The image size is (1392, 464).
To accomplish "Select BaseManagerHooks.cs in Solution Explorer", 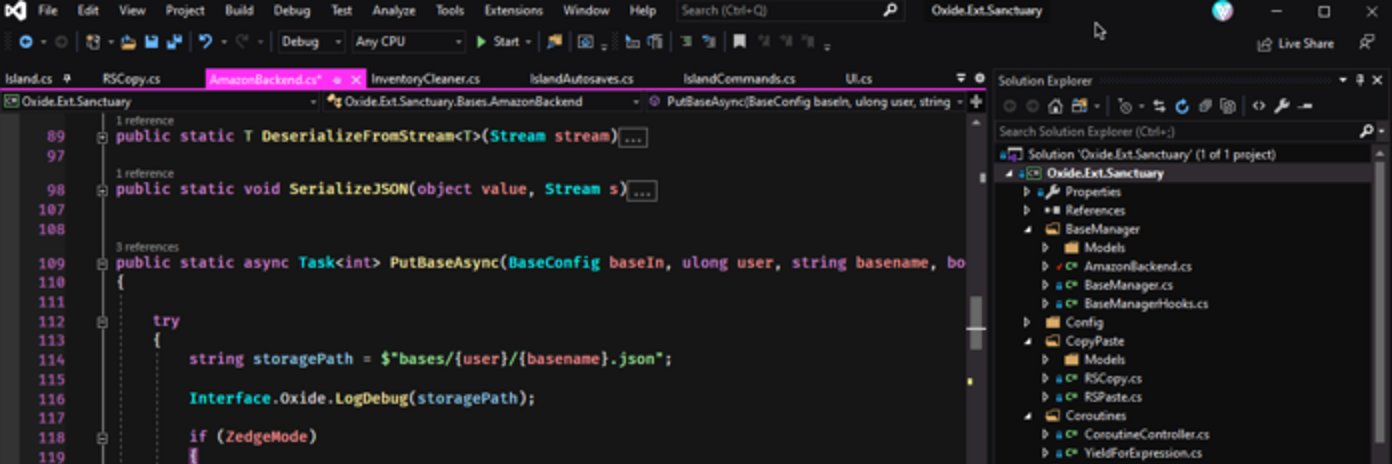I will 1145,303.
